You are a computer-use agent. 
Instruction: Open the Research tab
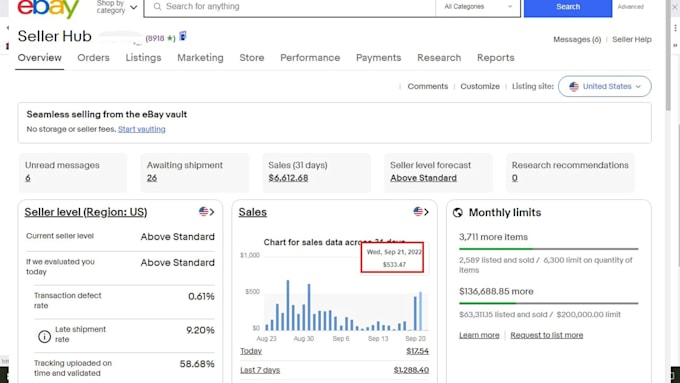(x=439, y=58)
